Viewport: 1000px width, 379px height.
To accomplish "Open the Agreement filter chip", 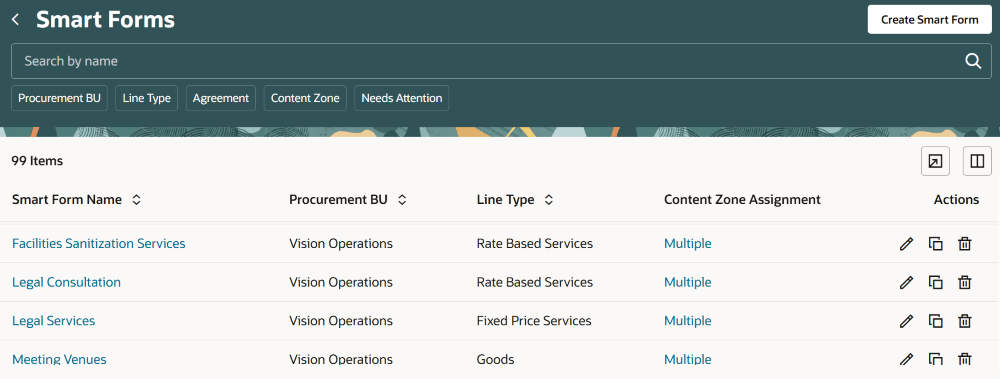I will click(221, 98).
